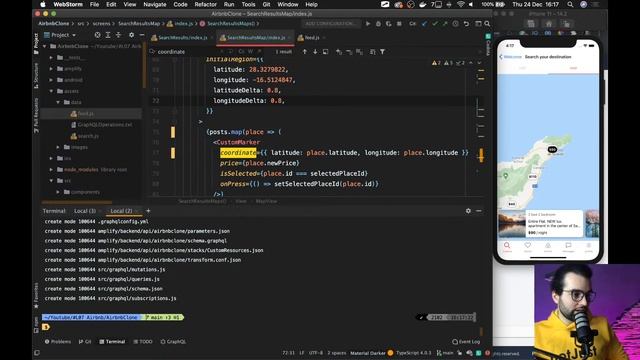Open Search Everywhere with the magnifier icon

pyautogui.click(x=487, y=24)
